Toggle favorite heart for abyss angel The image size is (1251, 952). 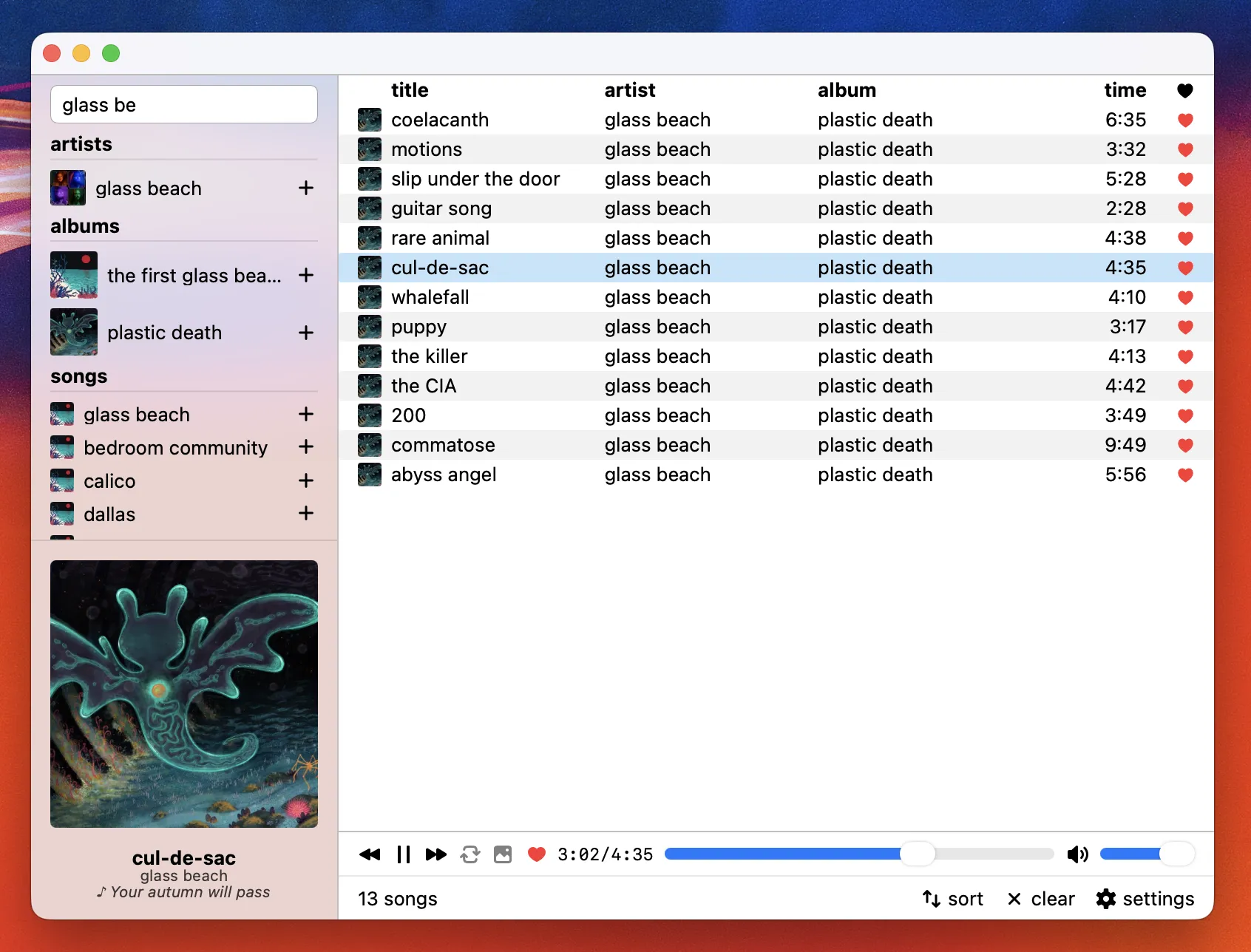pyautogui.click(x=1185, y=475)
